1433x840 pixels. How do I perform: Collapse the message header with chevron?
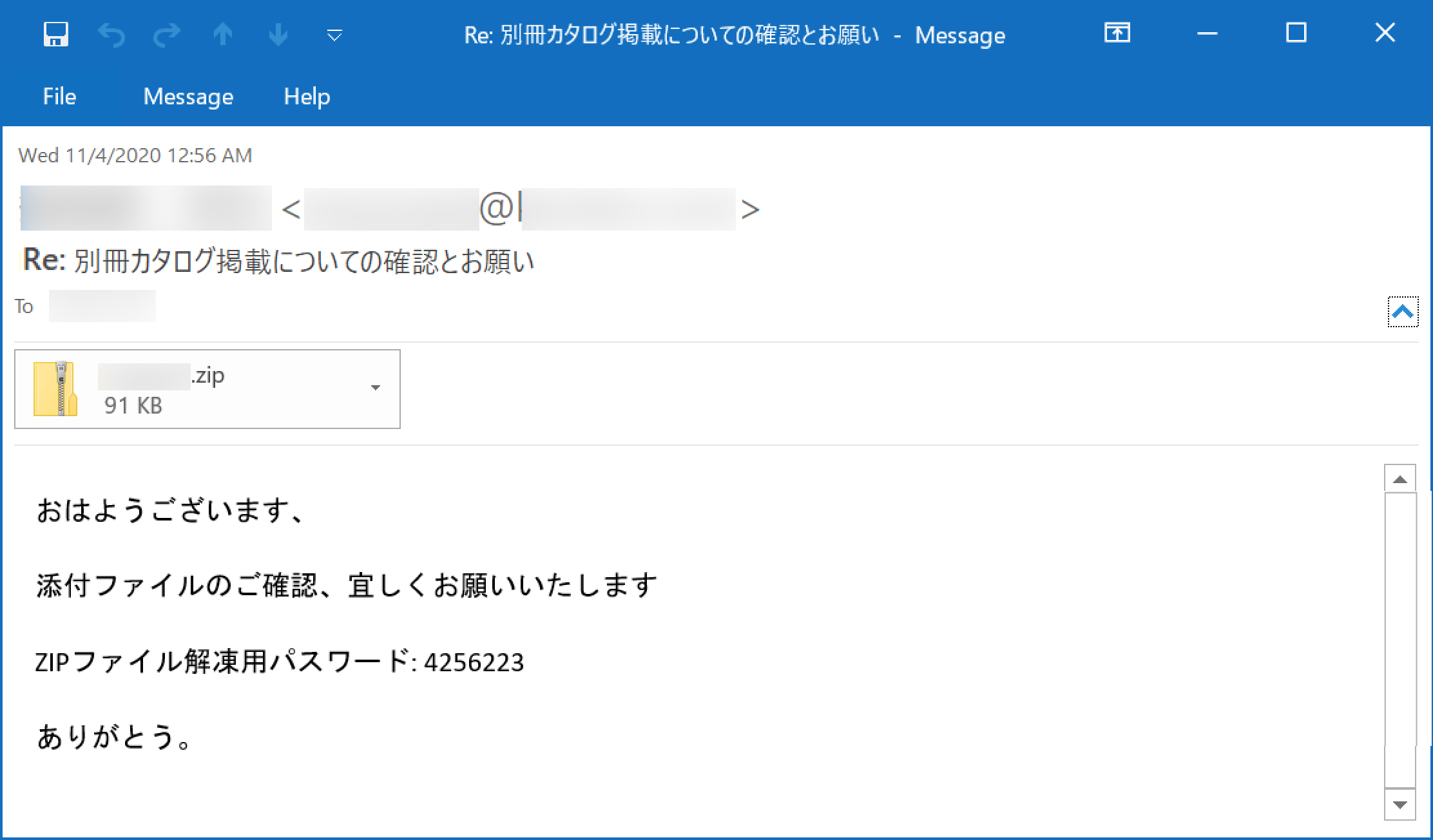pos(1403,312)
